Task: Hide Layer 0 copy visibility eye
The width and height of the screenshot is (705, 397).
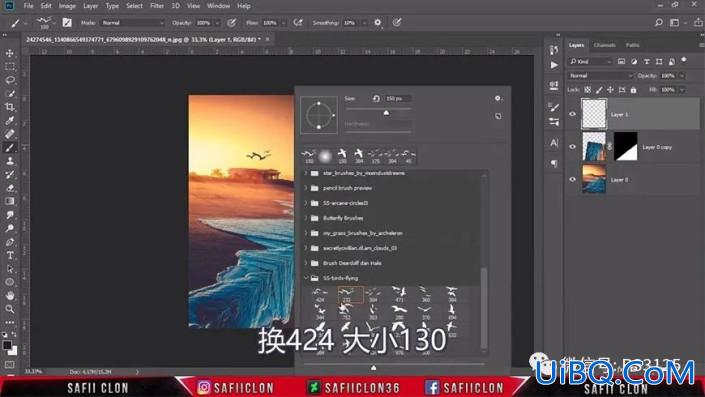Action: (x=572, y=147)
